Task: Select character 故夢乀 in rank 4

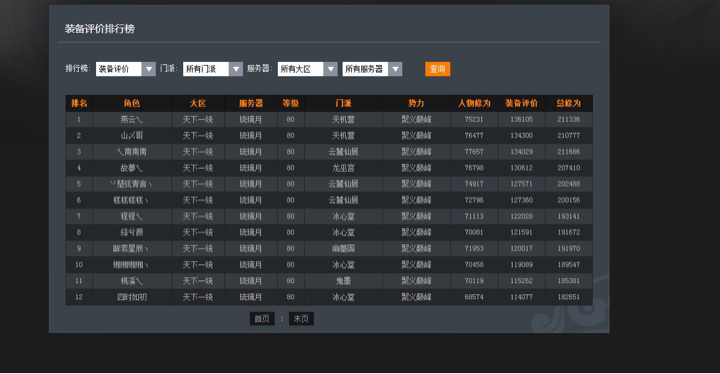Action: pyautogui.click(x=132, y=168)
